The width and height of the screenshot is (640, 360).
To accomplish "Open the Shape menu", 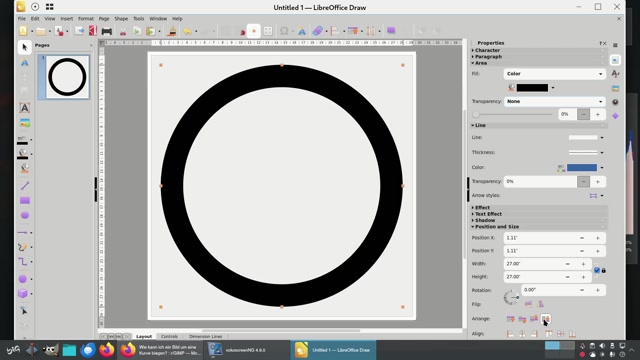I will coord(121,19).
